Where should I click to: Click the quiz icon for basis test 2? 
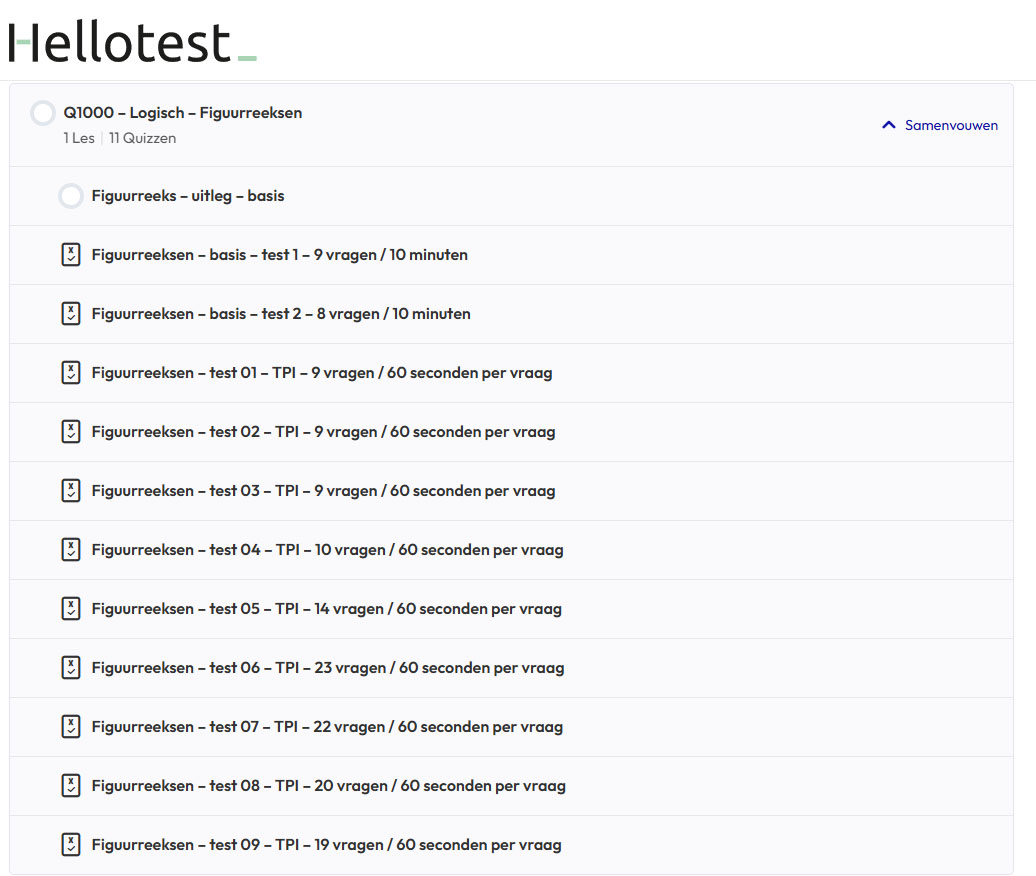(70, 314)
